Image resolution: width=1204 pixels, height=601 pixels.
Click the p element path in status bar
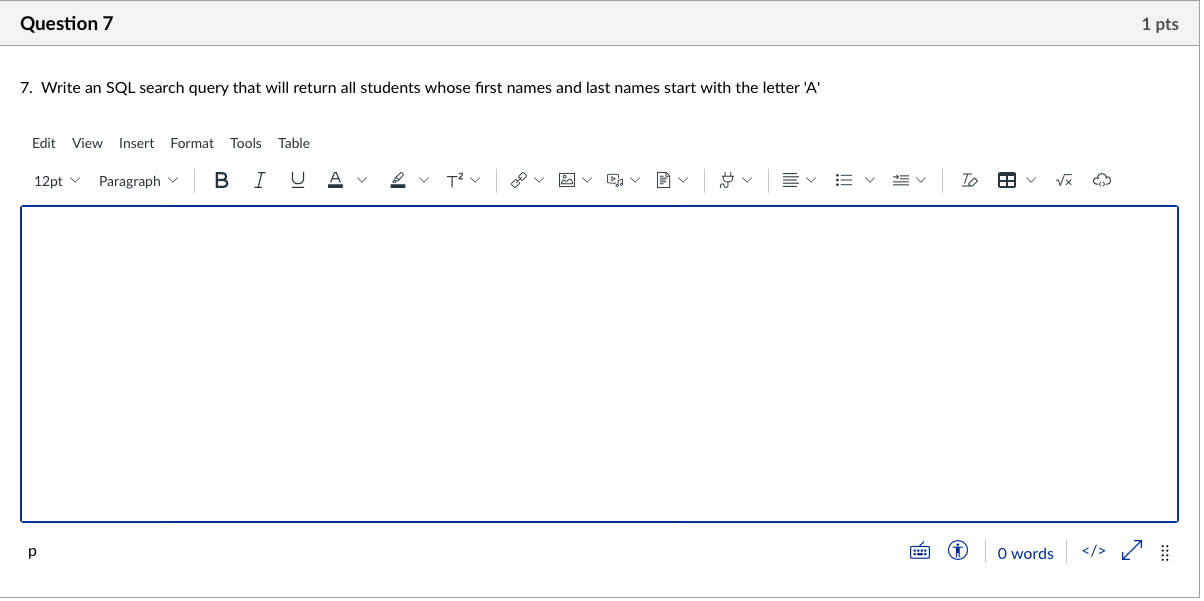[33, 551]
